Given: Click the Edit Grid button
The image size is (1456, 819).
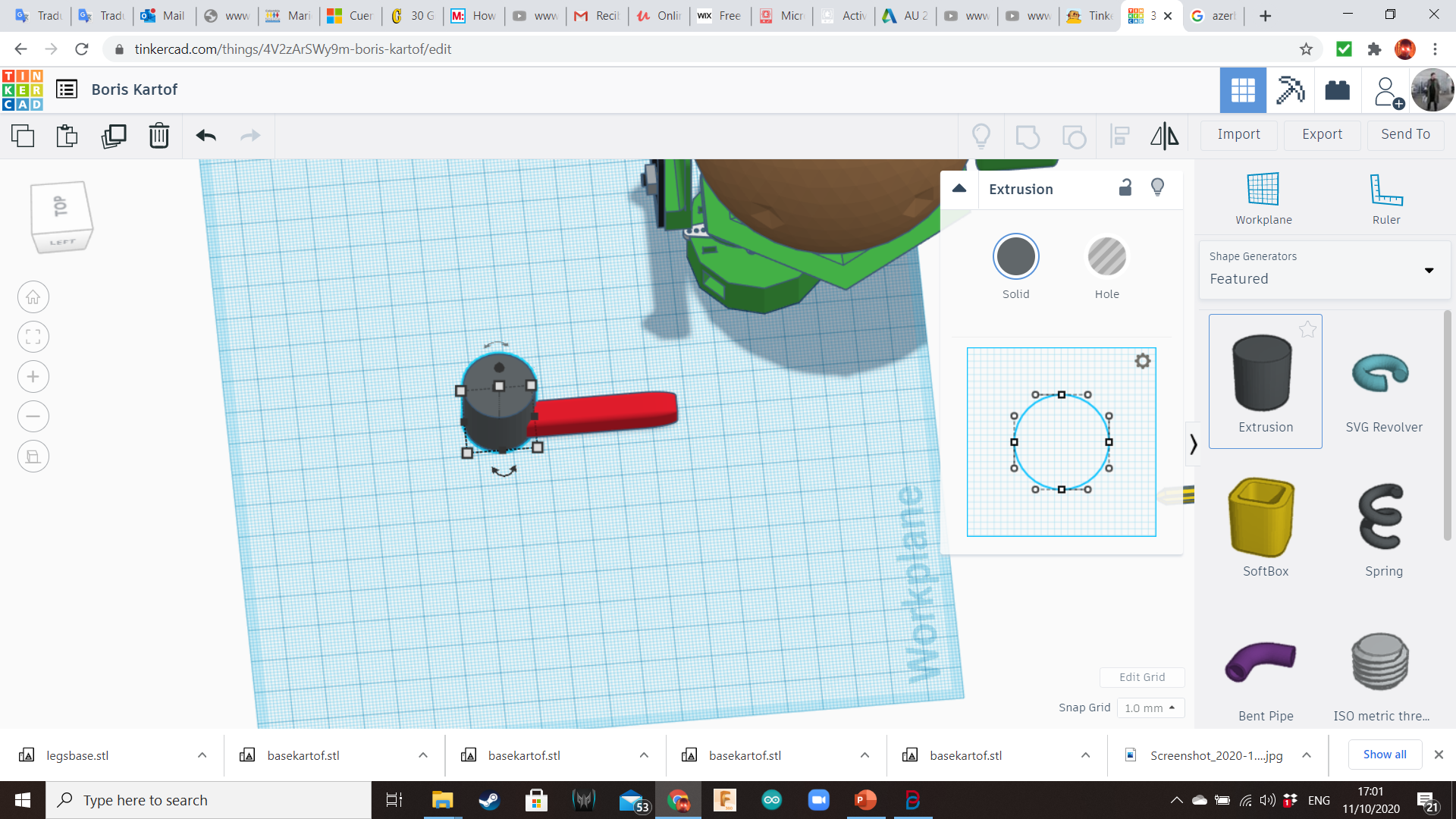Looking at the screenshot, I should [x=1142, y=677].
